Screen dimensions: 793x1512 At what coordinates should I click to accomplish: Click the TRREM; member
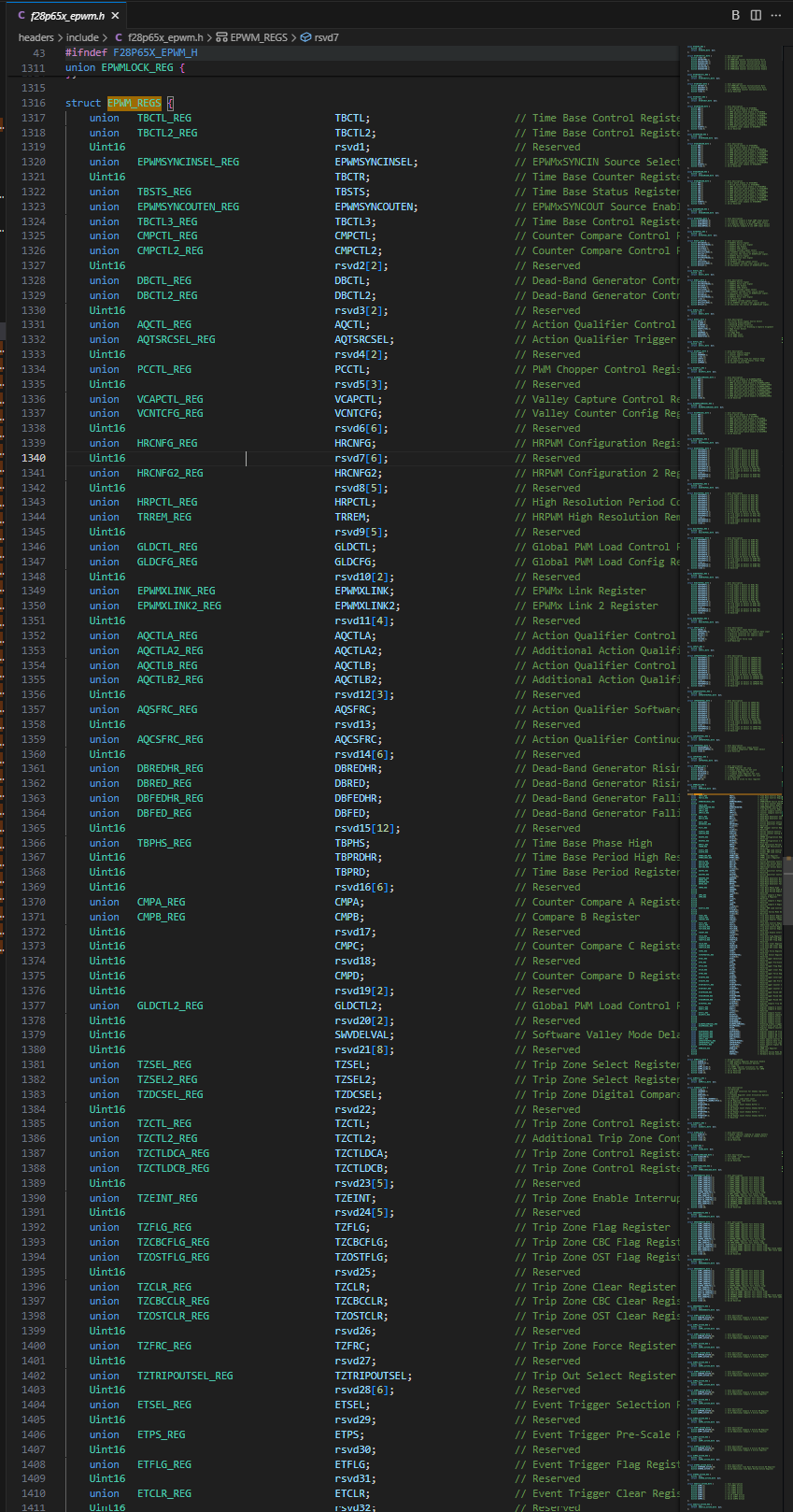click(353, 517)
